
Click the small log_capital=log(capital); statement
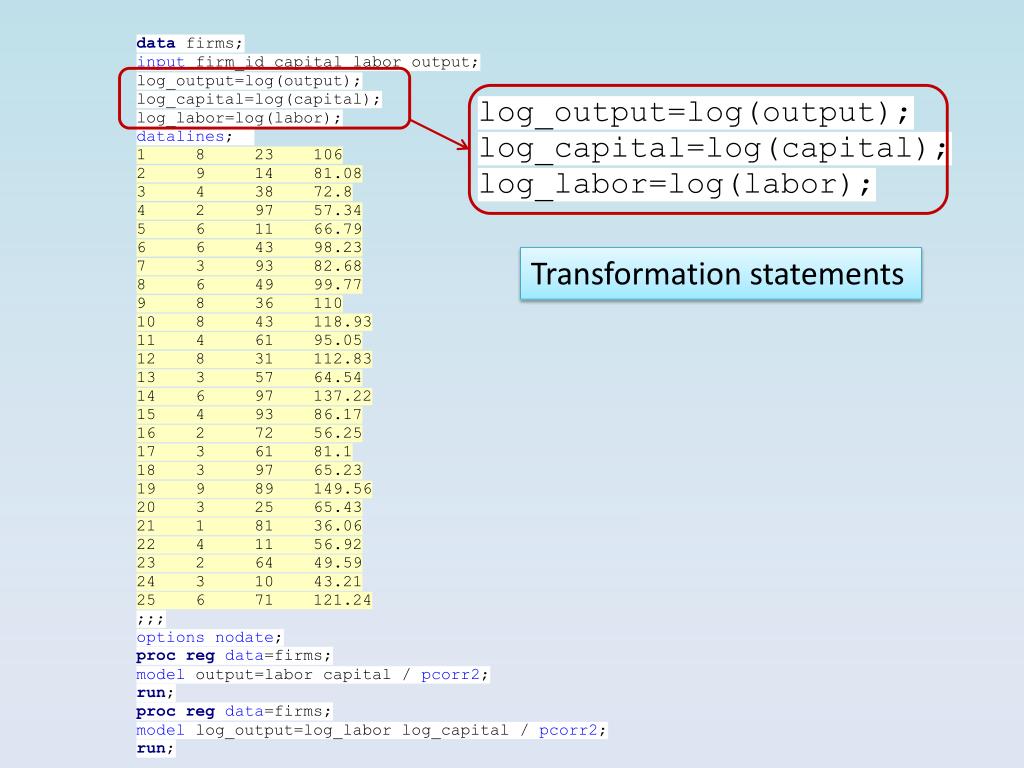[x=258, y=99]
